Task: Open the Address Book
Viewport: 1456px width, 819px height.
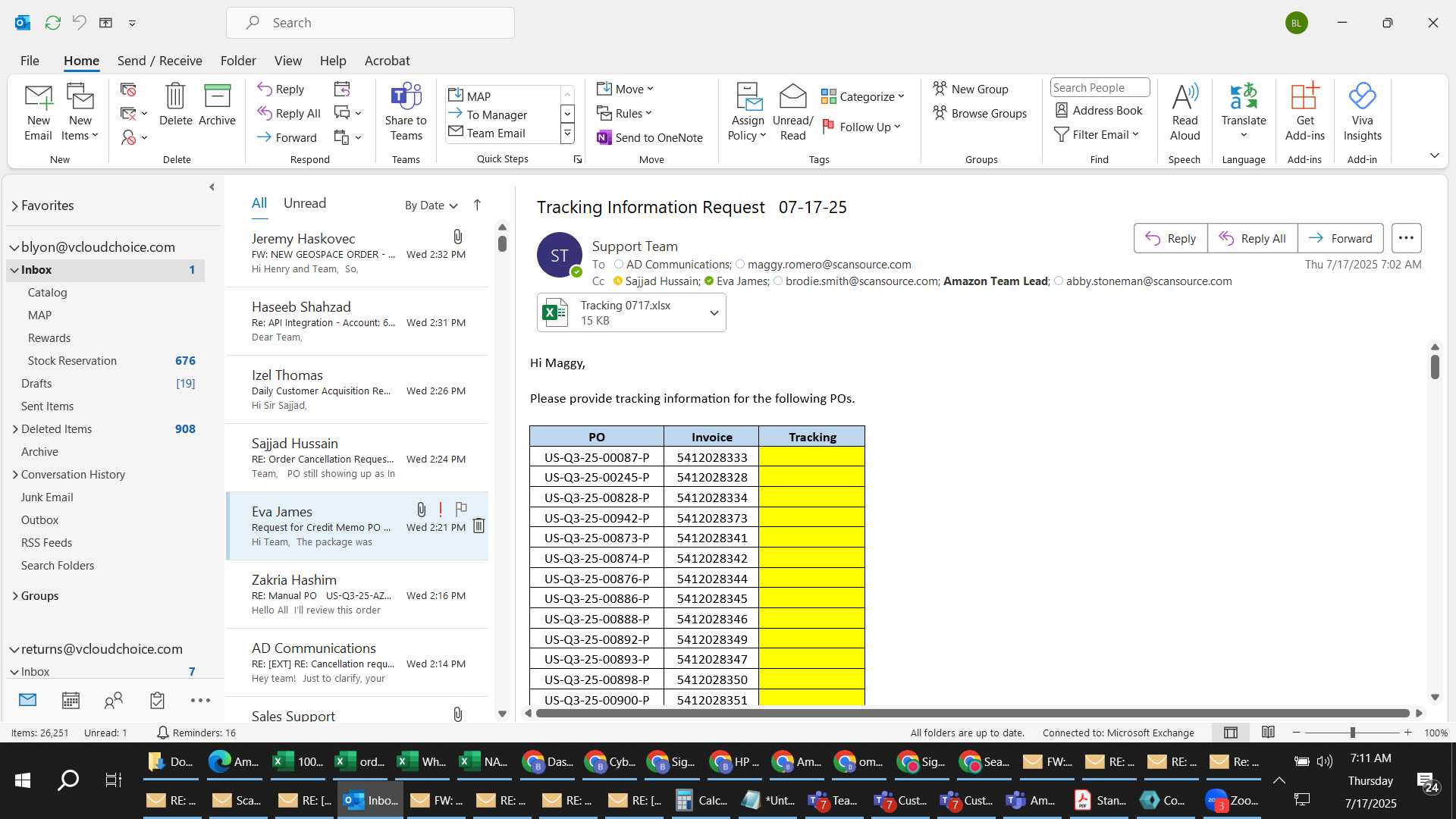Action: (x=1099, y=110)
